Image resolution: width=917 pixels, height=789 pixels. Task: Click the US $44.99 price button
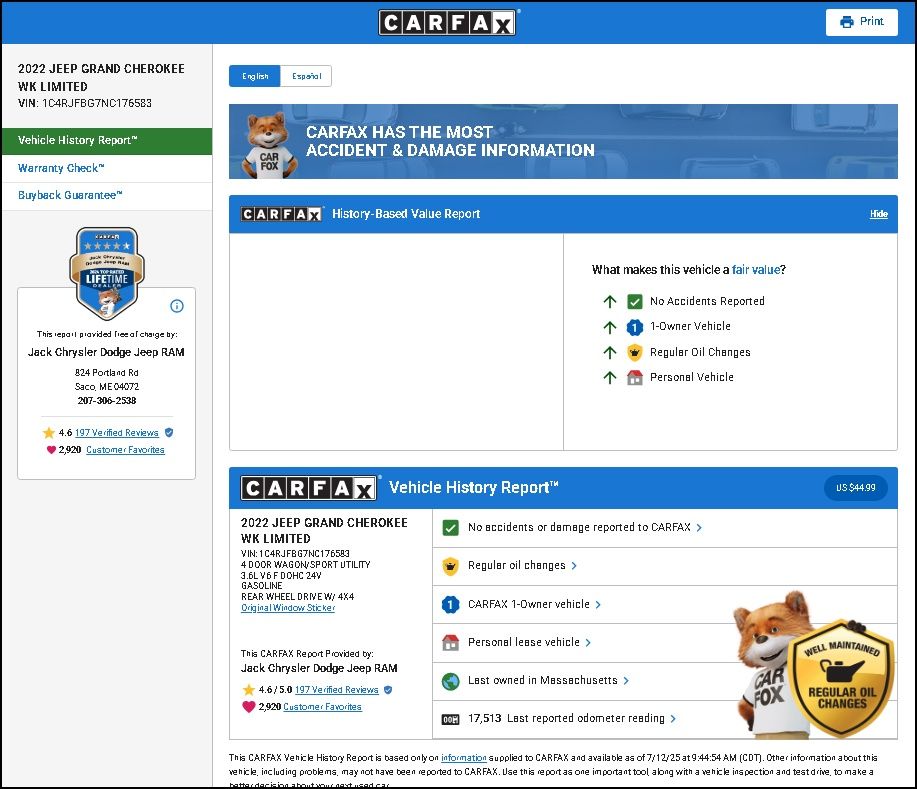856,488
